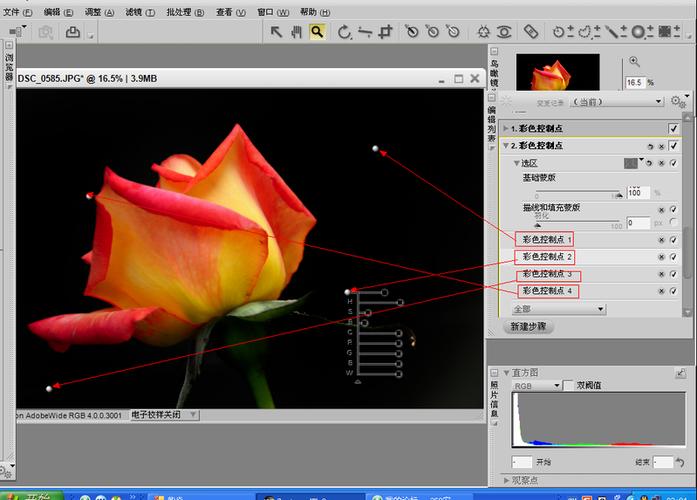Click the histogram reset arrow icon
This screenshot has width=697, height=500.
[x=680, y=462]
